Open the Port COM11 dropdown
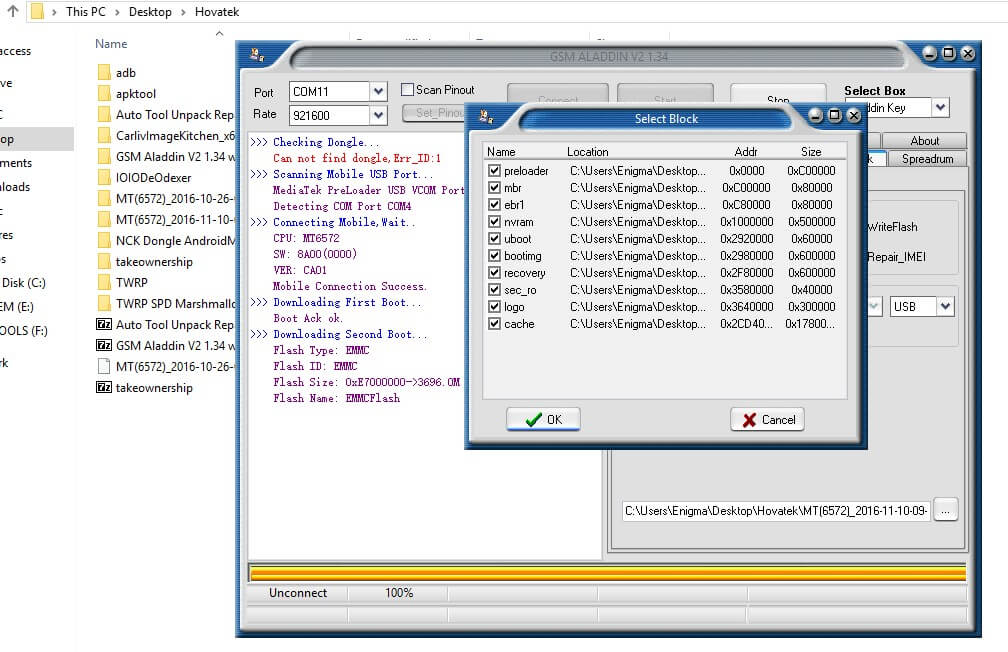This screenshot has width=1008, height=652. 379,92
